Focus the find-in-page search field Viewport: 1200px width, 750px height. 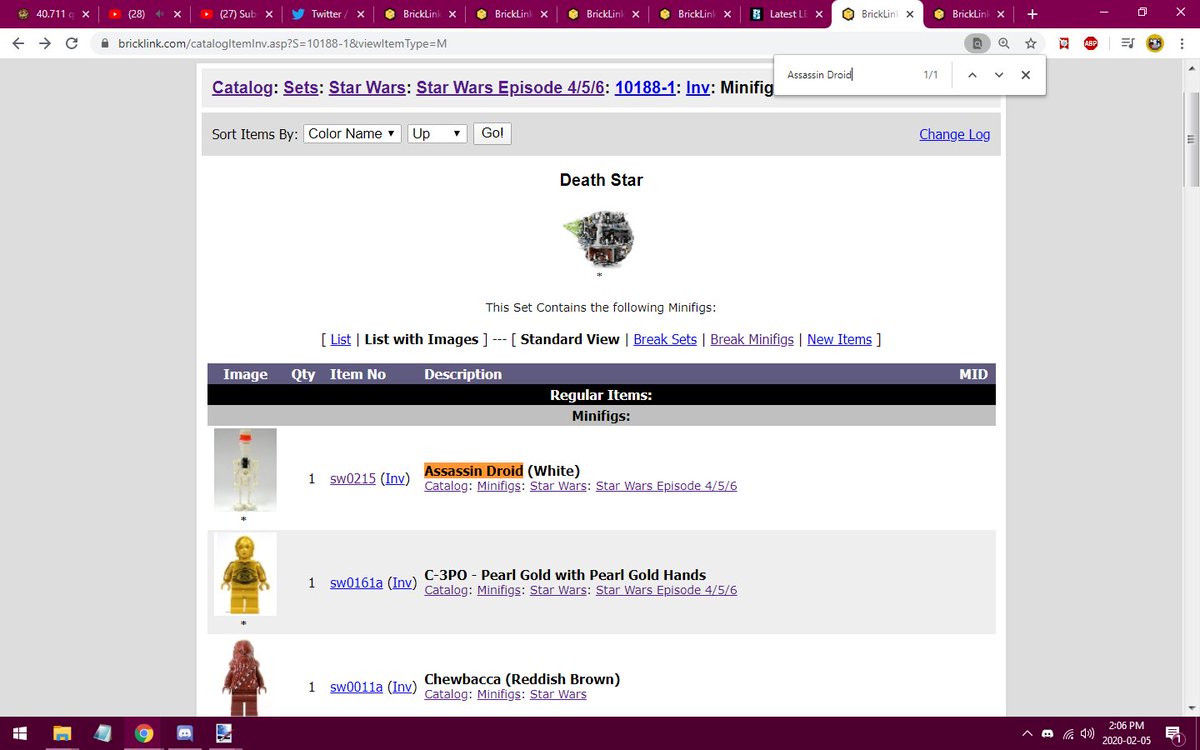(x=850, y=75)
